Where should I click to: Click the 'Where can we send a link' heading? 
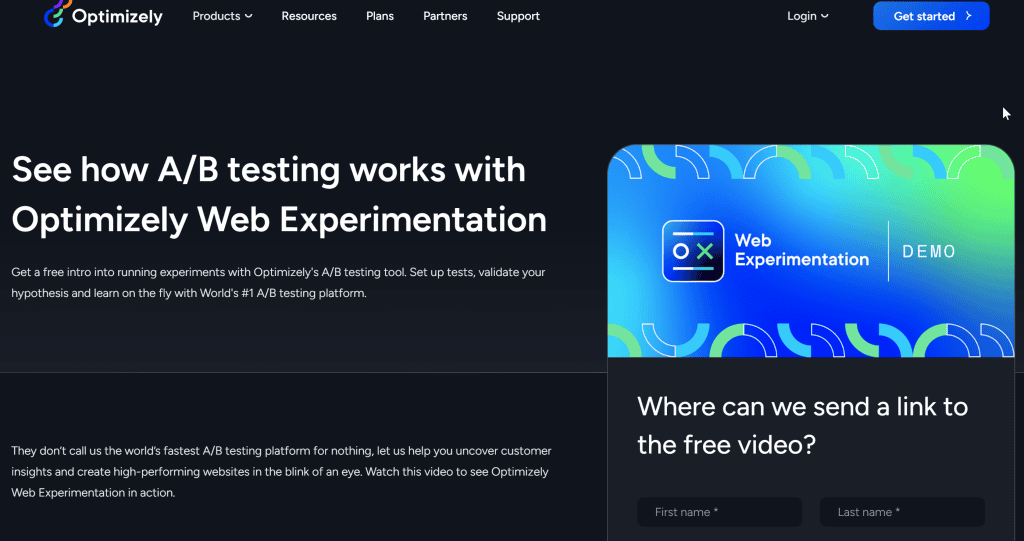coord(803,425)
